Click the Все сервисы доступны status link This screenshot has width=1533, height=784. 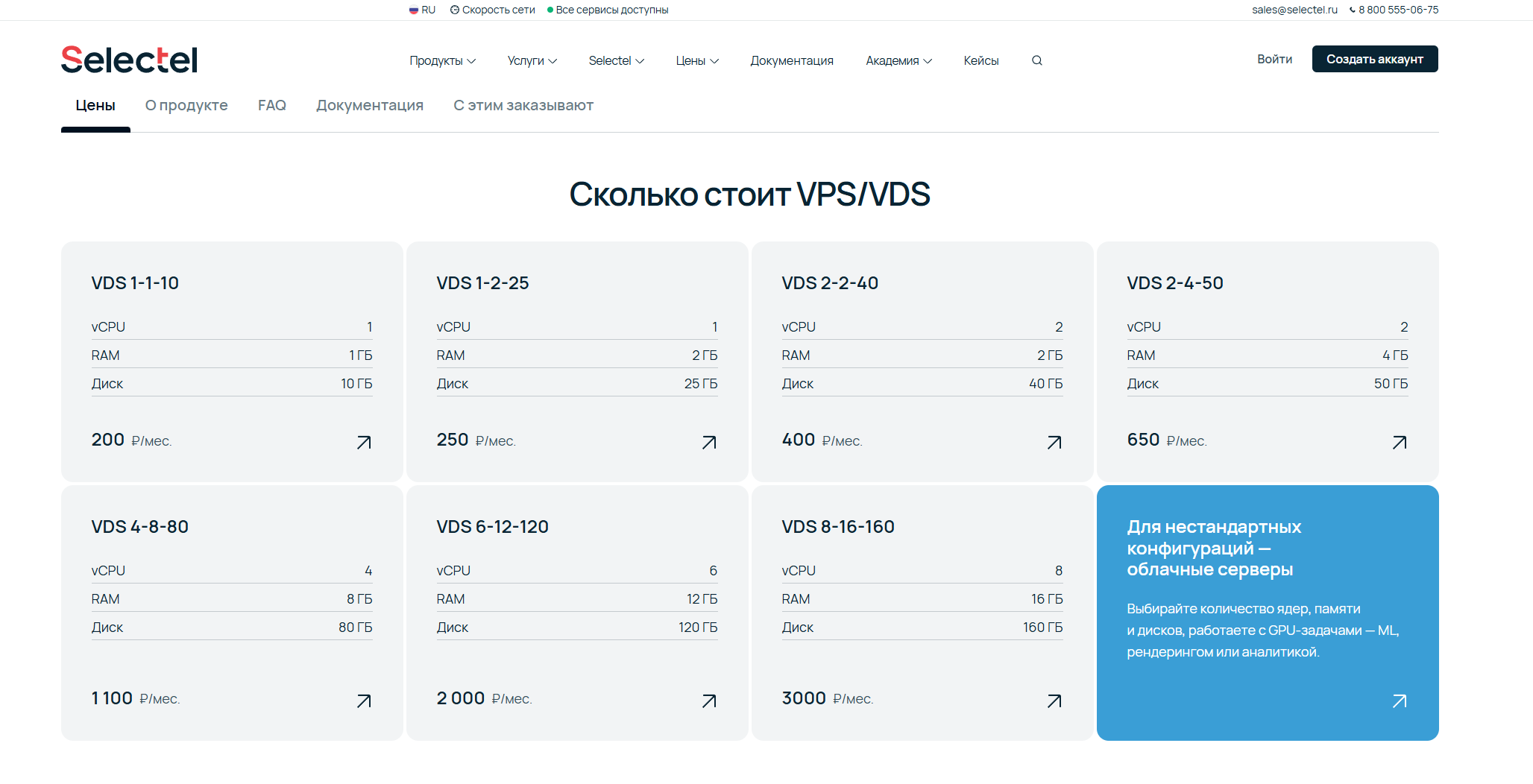click(612, 10)
